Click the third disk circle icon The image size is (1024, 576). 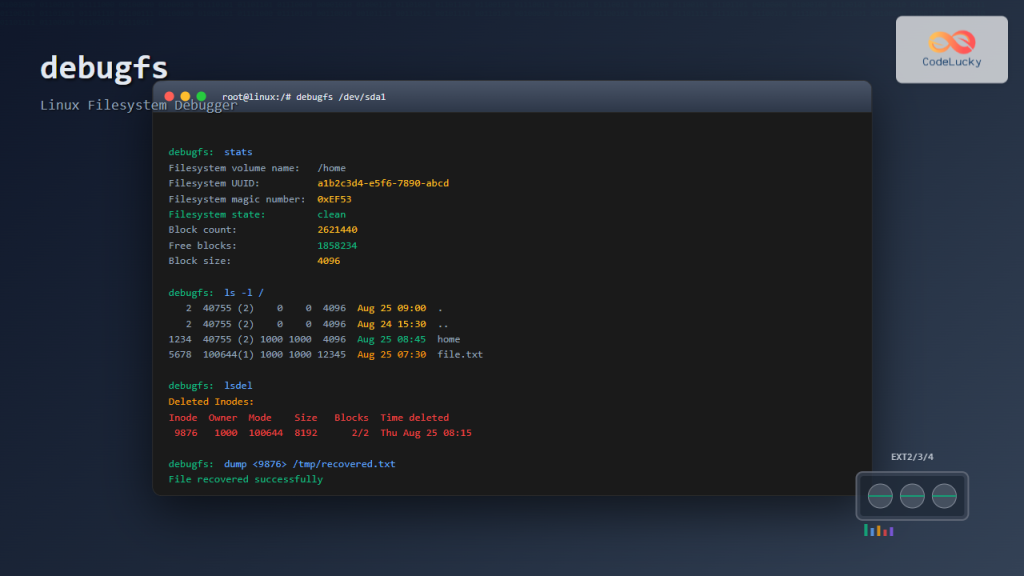coord(944,496)
